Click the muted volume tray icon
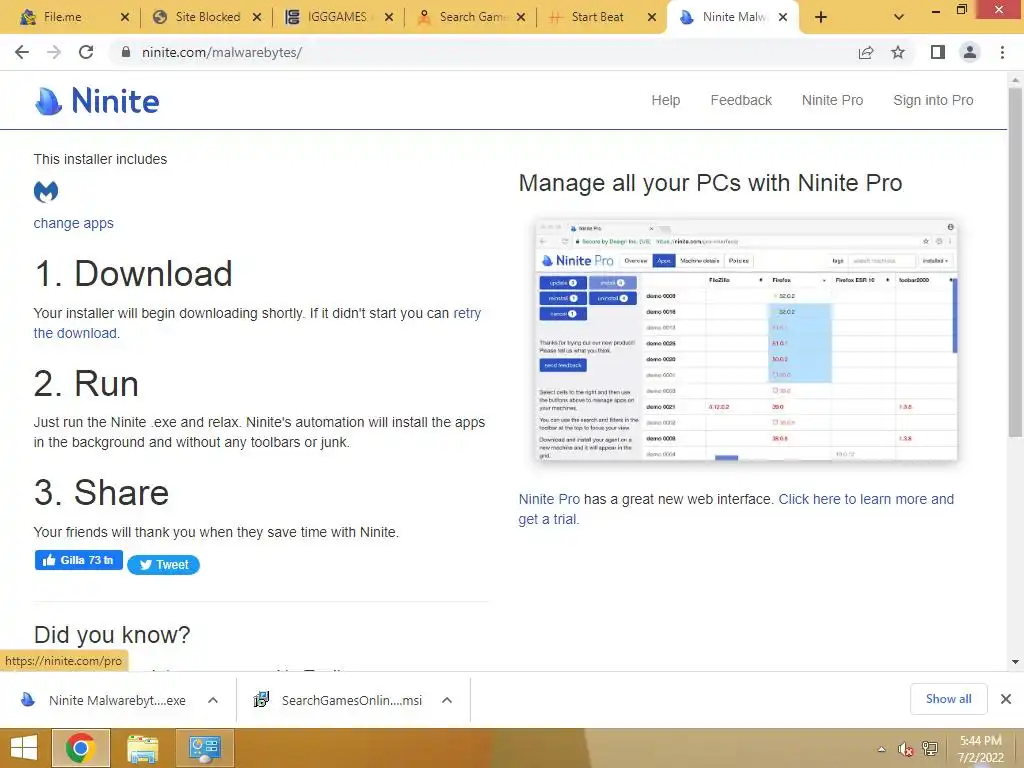Screen dimensions: 1024x768 coord(905,749)
